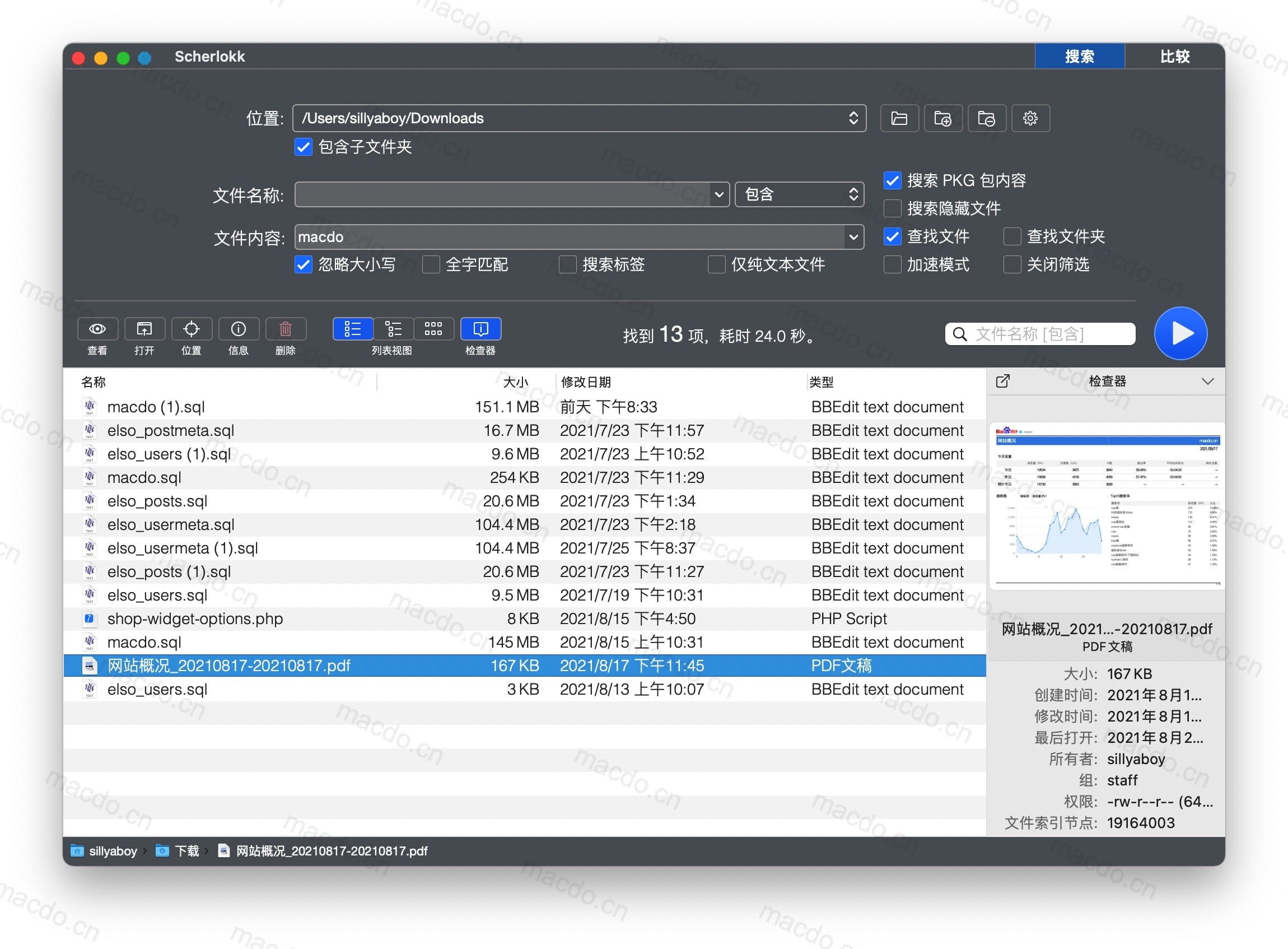1288x949 pixels.
Task: Click the 下载 folder icon in path bar
Action: tap(162, 851)
